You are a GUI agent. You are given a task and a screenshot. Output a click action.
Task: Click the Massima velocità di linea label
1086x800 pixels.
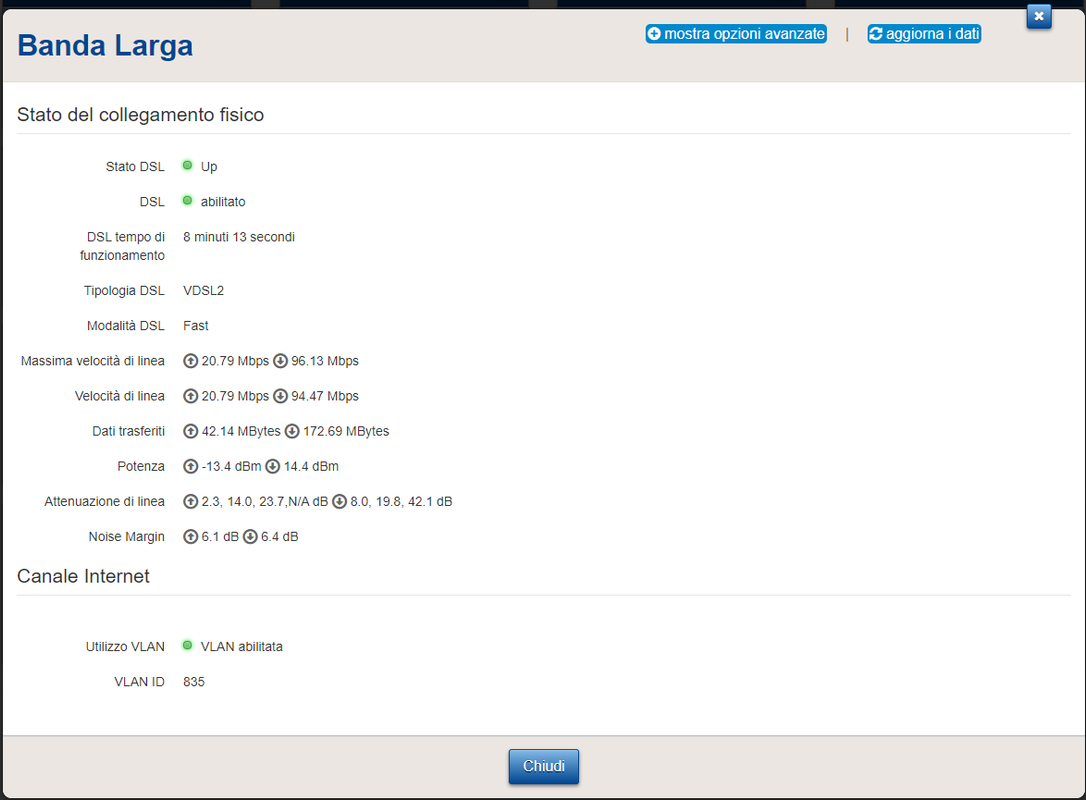pyautogui.click(x=93, y=361)
